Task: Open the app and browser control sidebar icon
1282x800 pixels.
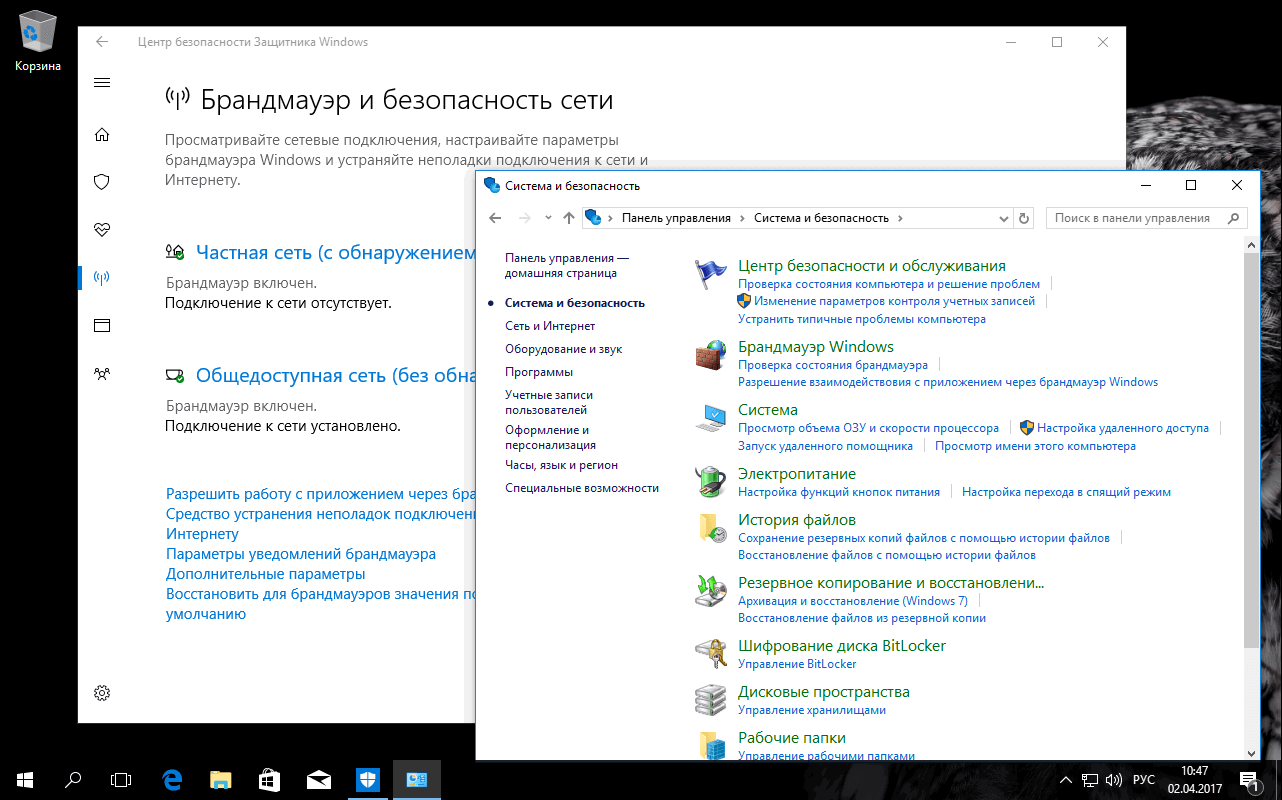Action: (x=101, y=325)
